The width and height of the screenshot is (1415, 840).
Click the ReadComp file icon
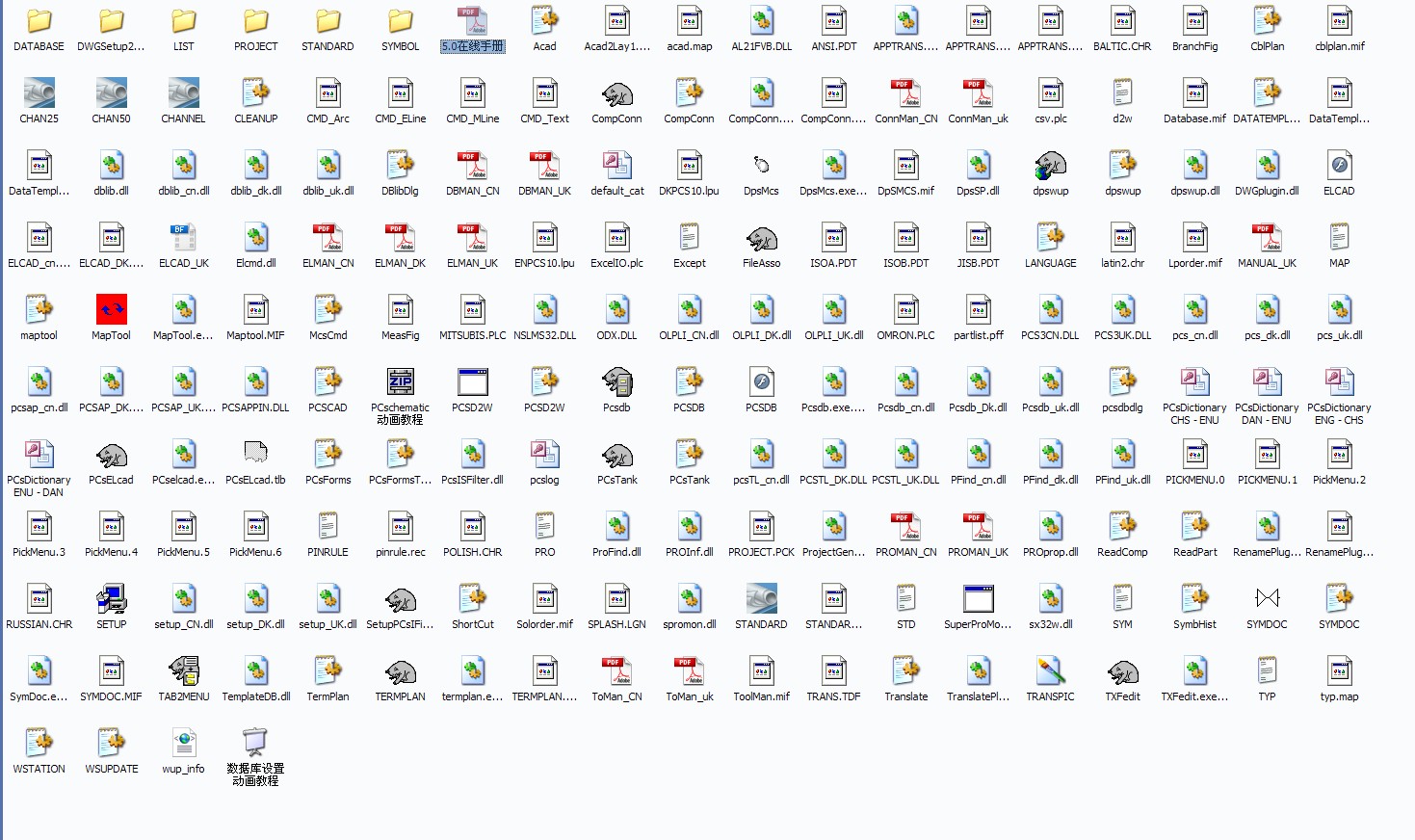click(x=1123, y=526)
